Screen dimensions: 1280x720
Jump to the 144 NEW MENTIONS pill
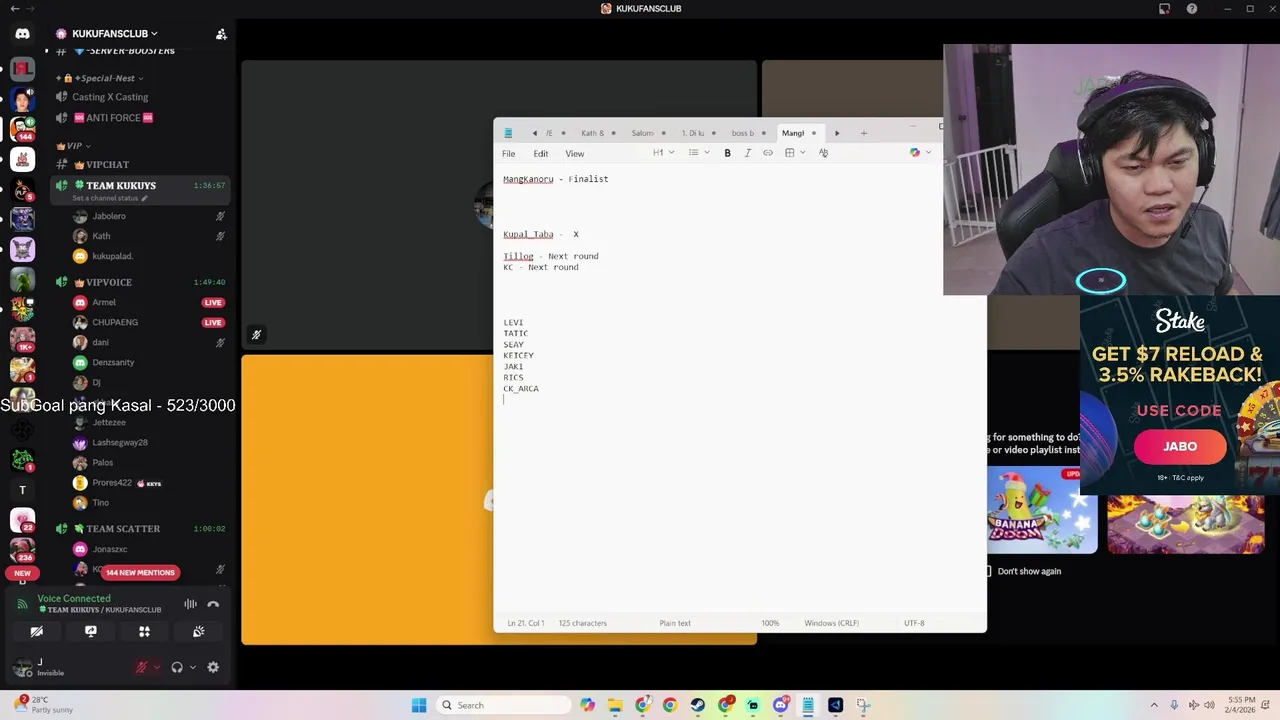point(140,572)
